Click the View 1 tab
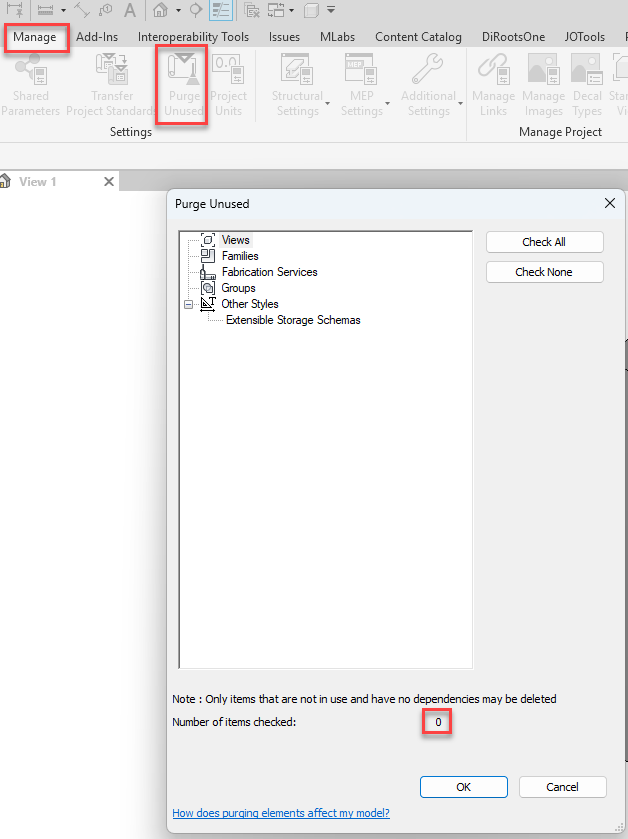This screenshot has width=628, height=839. point(37,182)
